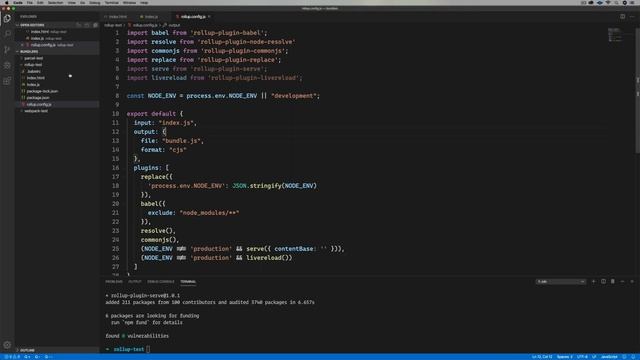640x360 pixels.
Task: Select rollup.config.js in the file tree
Action: coord(39,104)
